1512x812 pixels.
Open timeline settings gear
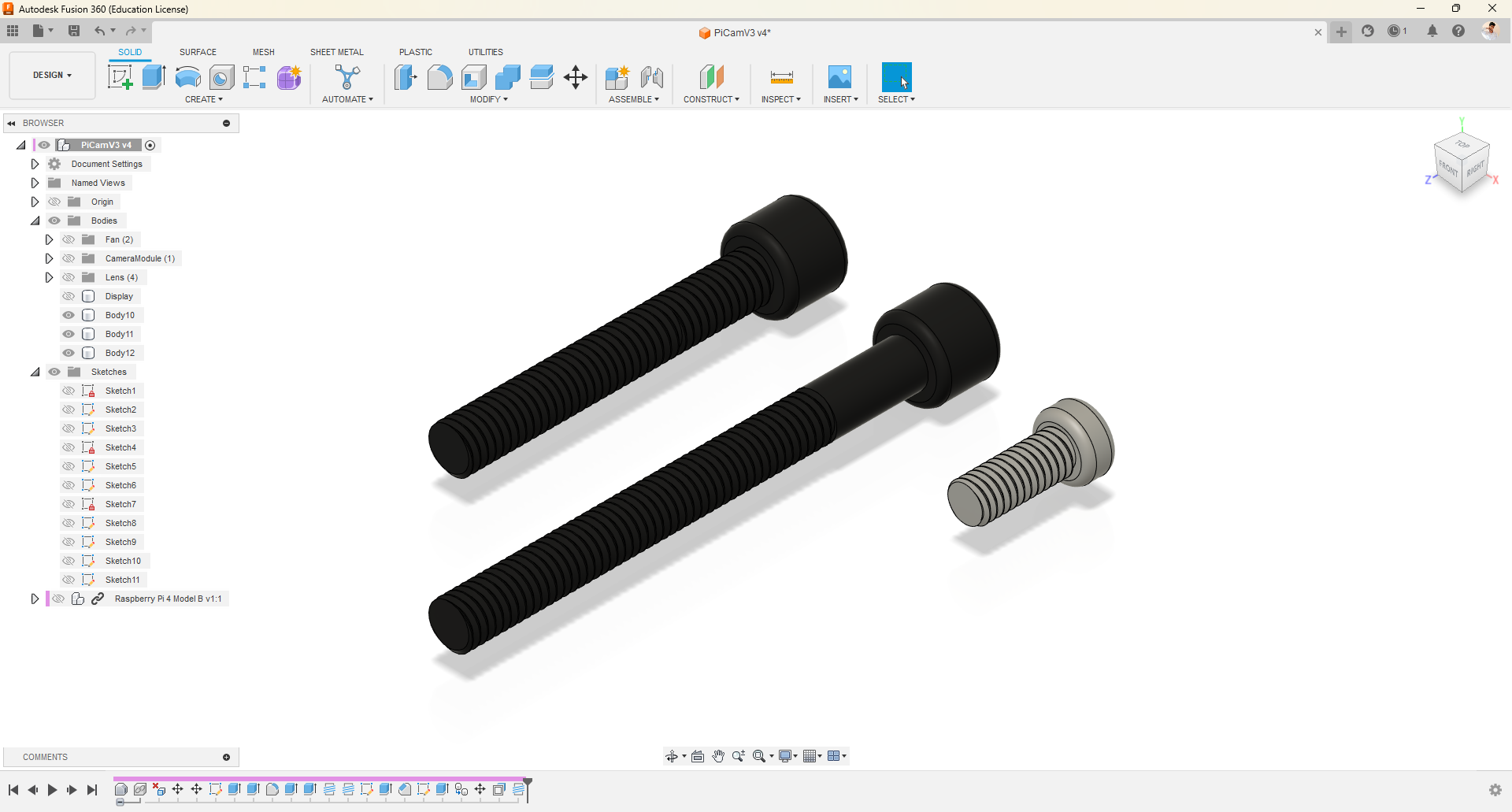(x=1495, y=790)
